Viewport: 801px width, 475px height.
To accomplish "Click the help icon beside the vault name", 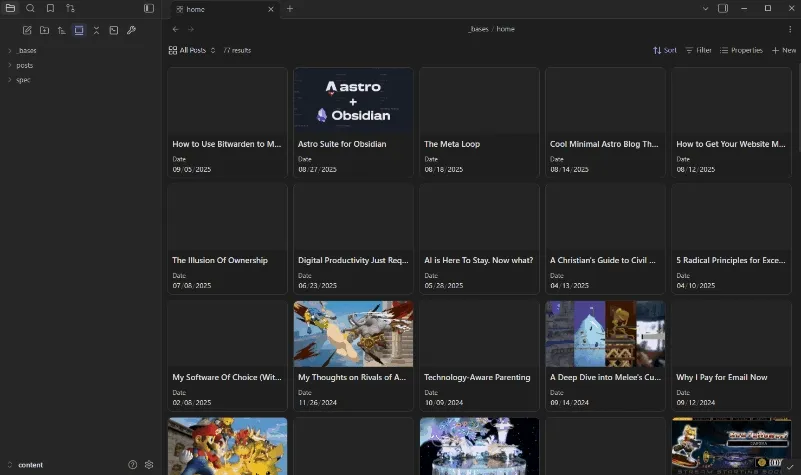I will click(x=132, y=465).
